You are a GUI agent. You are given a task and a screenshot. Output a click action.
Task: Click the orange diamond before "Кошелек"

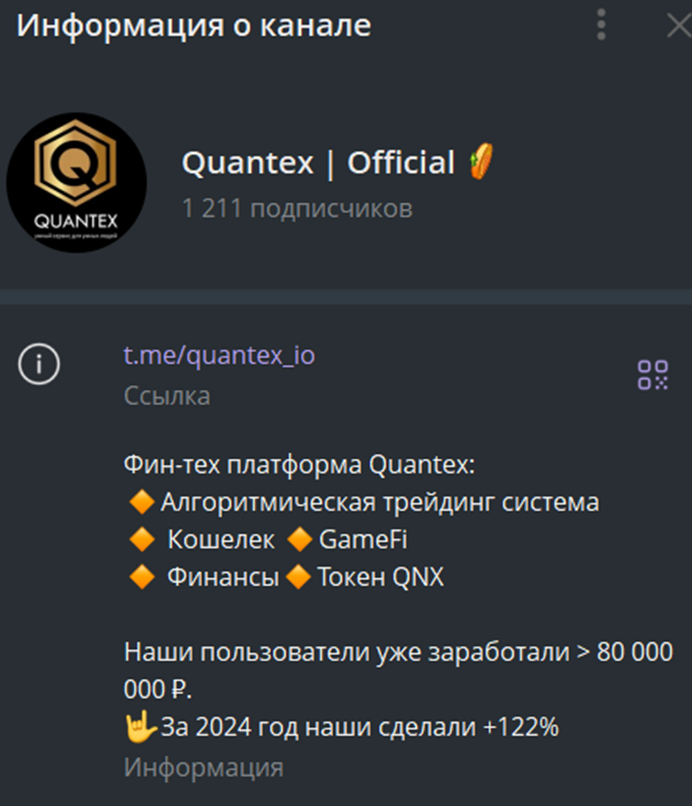141,540
